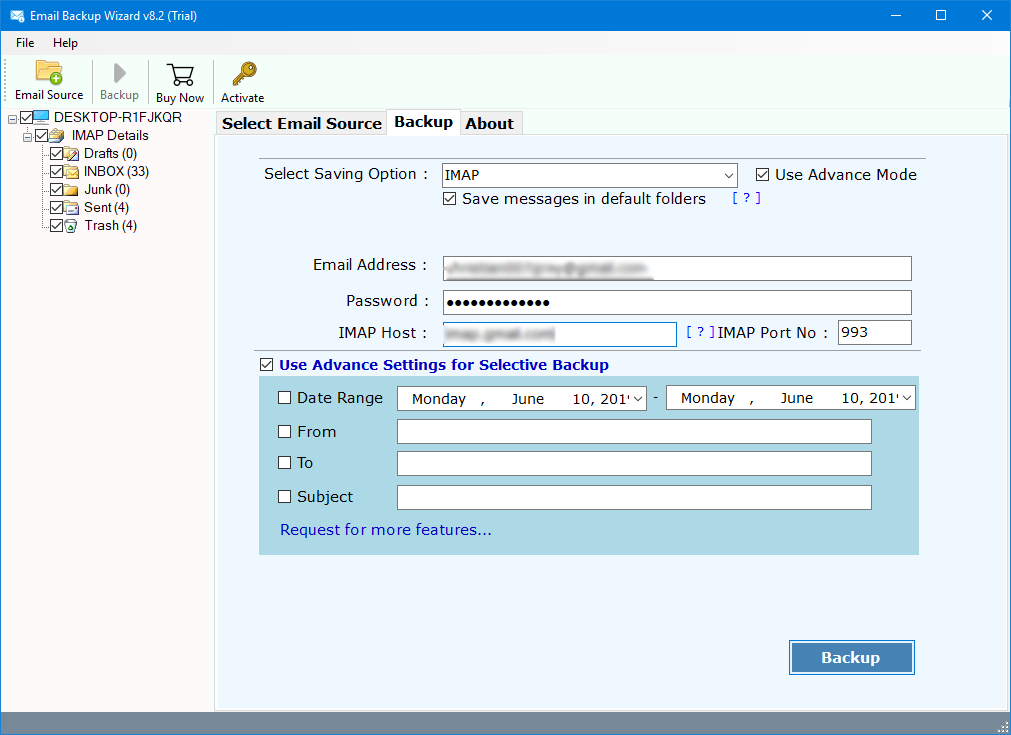The width and height of the screenshot is (1011, 735).
Task: Click the blue Backup button
Action: coord(851,657)
